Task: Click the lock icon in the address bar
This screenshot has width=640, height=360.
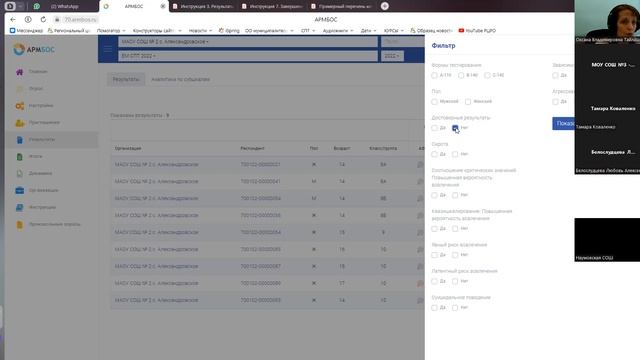Action: pos(58,20)
